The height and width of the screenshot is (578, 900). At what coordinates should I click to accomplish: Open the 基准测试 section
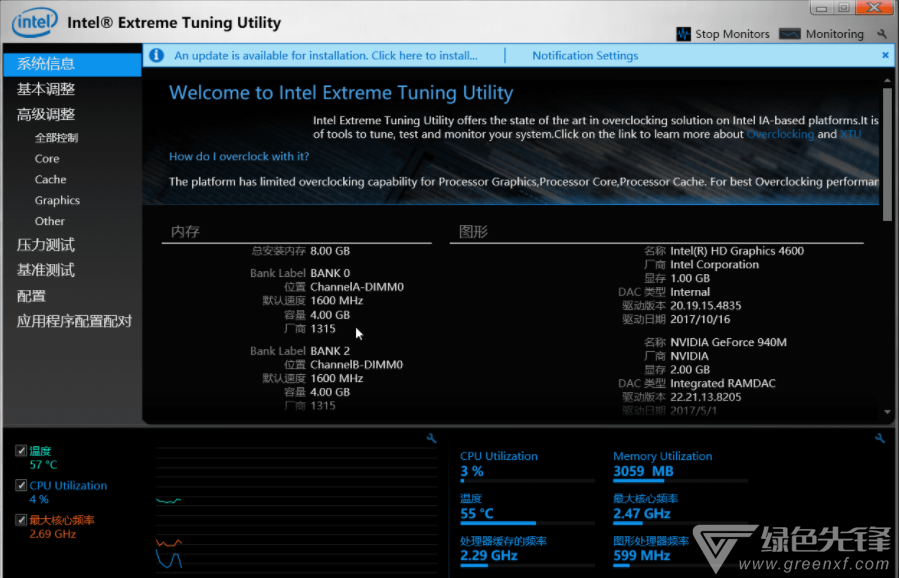pos(46,270)
